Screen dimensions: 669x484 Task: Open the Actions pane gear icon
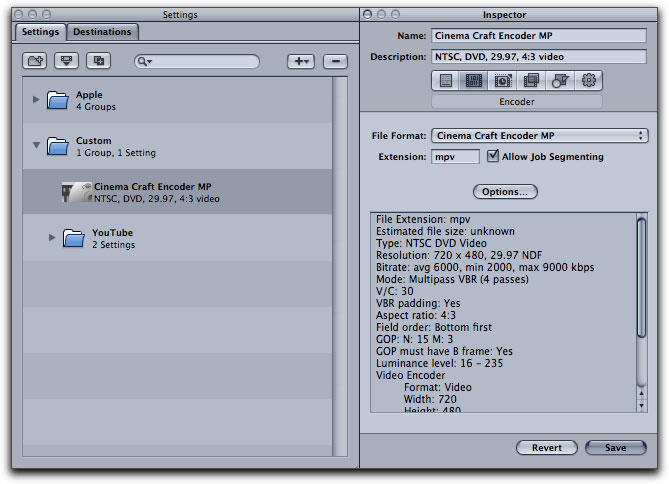point(588,81)
